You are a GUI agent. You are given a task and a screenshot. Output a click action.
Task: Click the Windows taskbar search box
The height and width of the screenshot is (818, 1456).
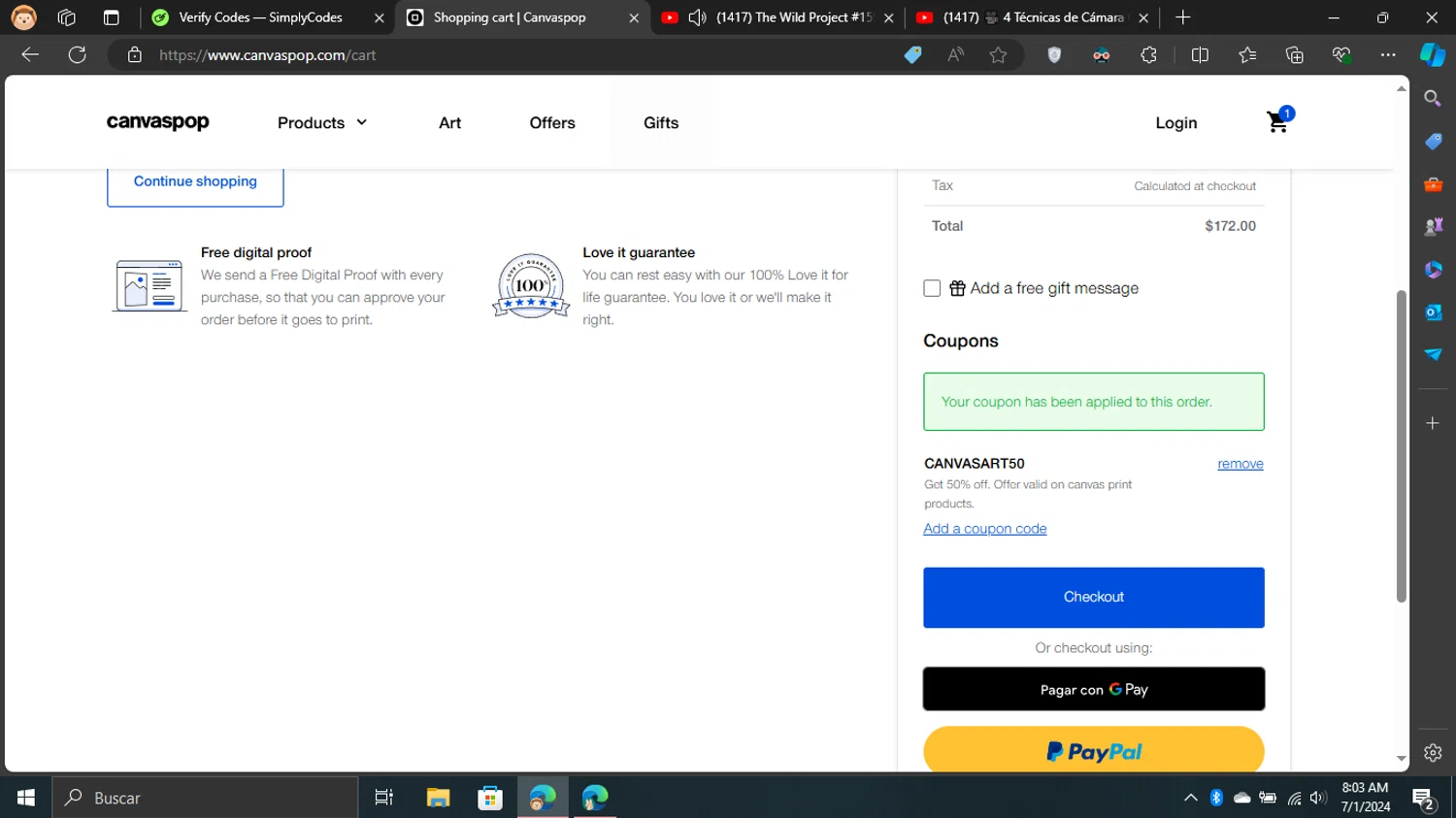tap(205, 798)
